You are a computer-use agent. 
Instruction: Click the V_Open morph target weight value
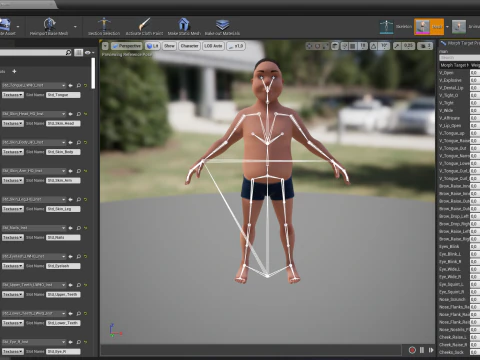[475, 72]
